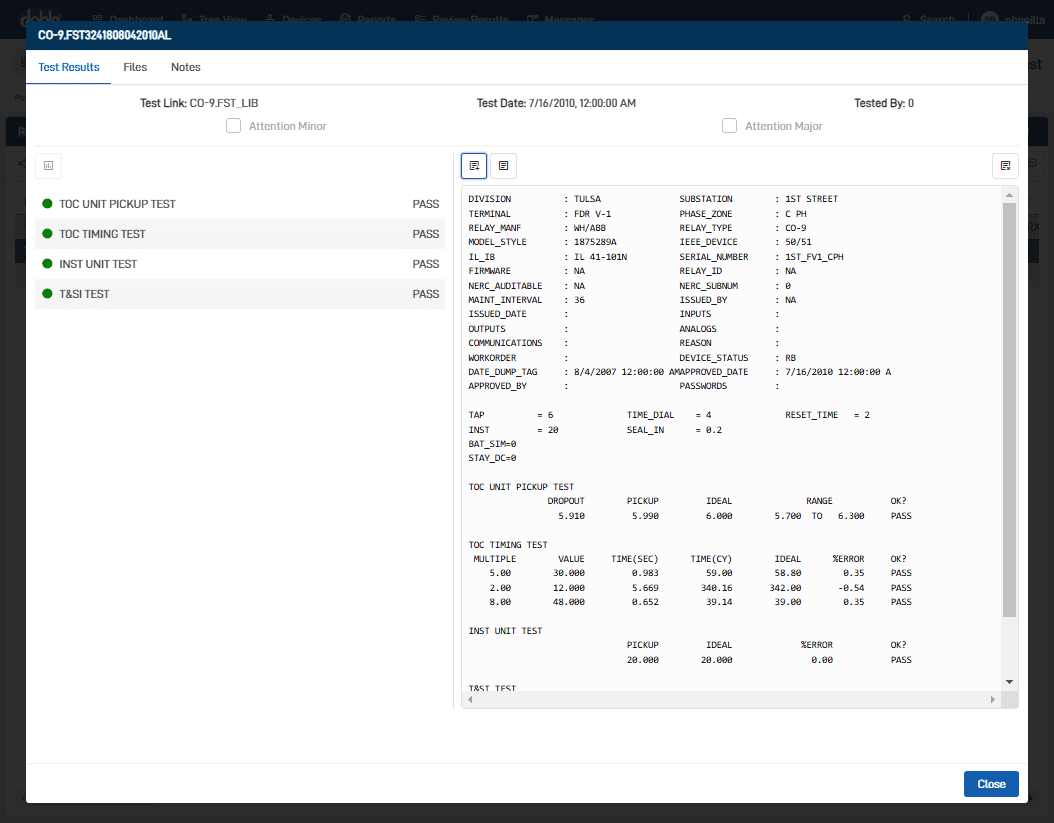Image resolution: width=1054 pixels, height=823 pixels.
Task: Click the vertical scrollbar thumb in report
Action: (x=1009, y=410)
